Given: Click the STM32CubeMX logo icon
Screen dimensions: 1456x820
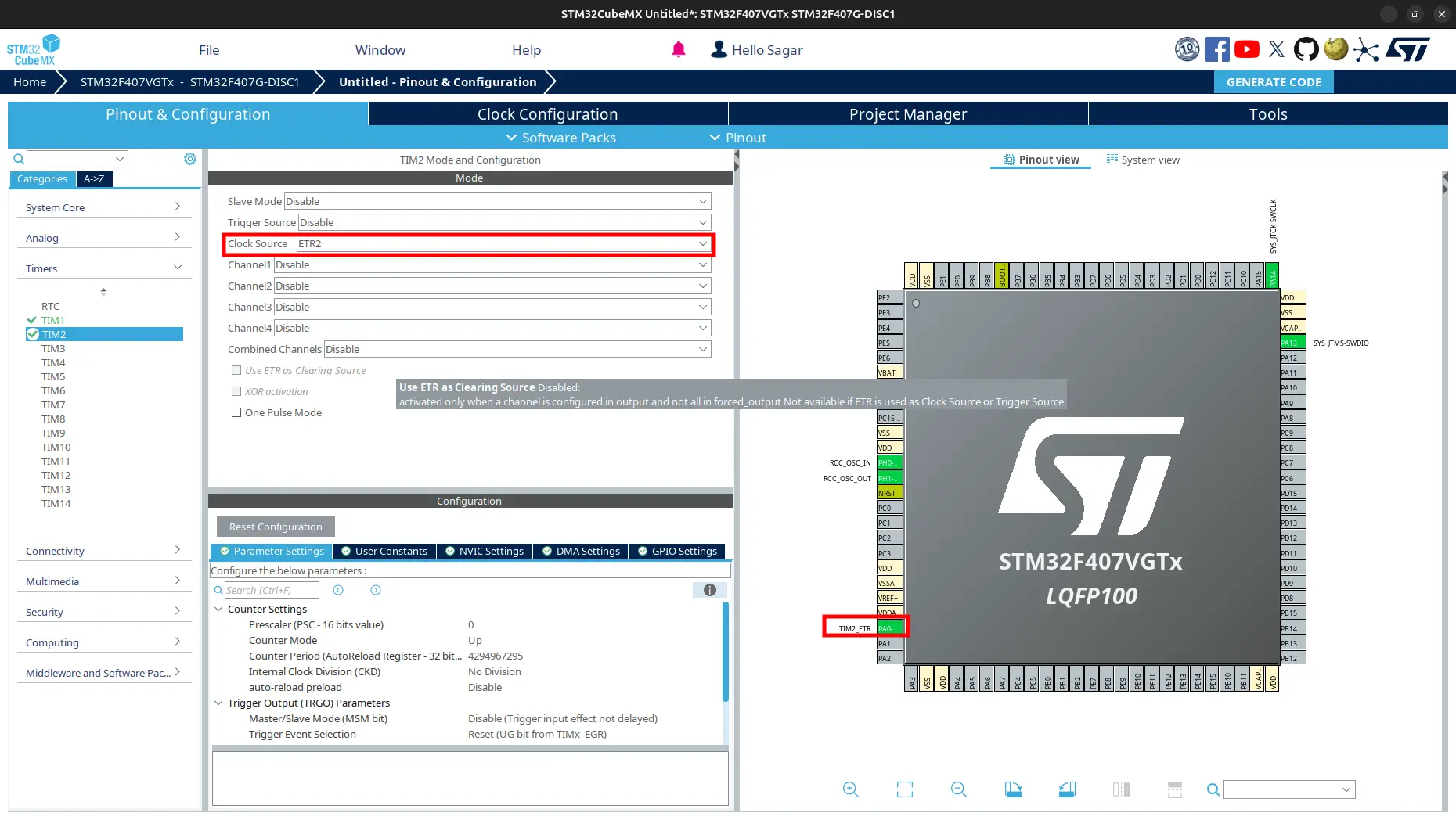Looking at the screenshot, I should [33, 49].
